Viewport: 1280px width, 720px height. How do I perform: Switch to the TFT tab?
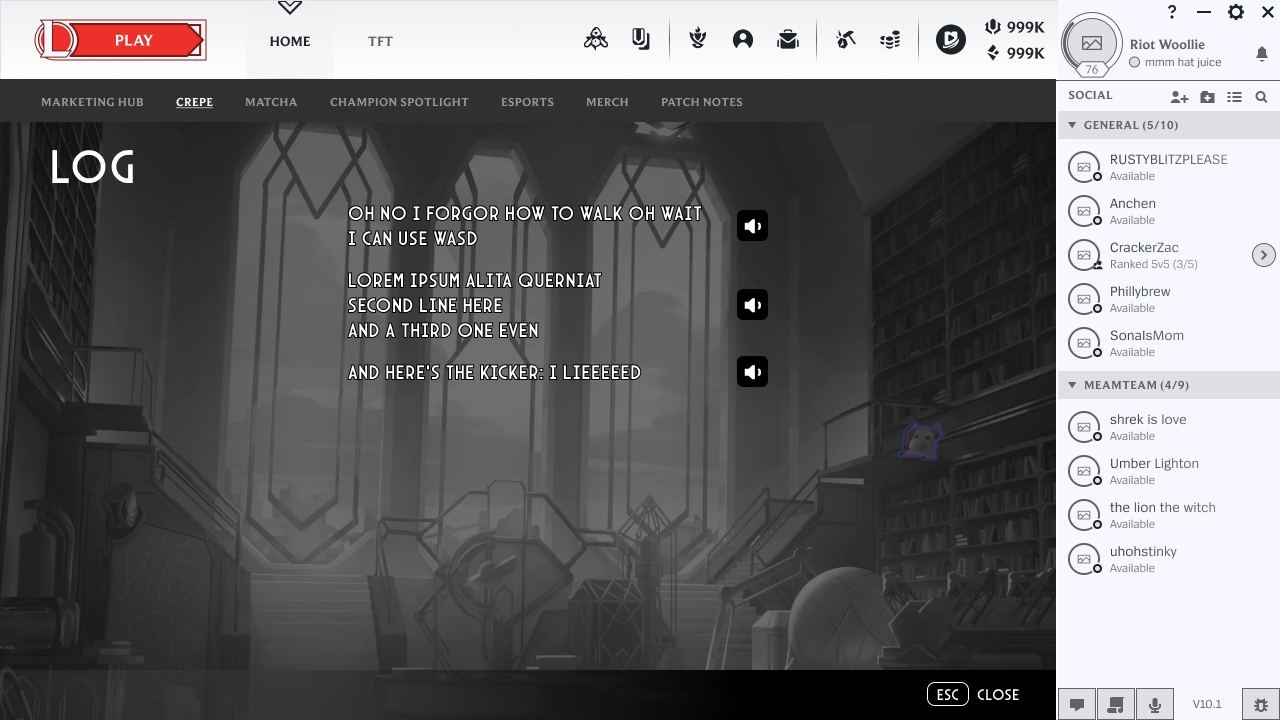(380, 41)
